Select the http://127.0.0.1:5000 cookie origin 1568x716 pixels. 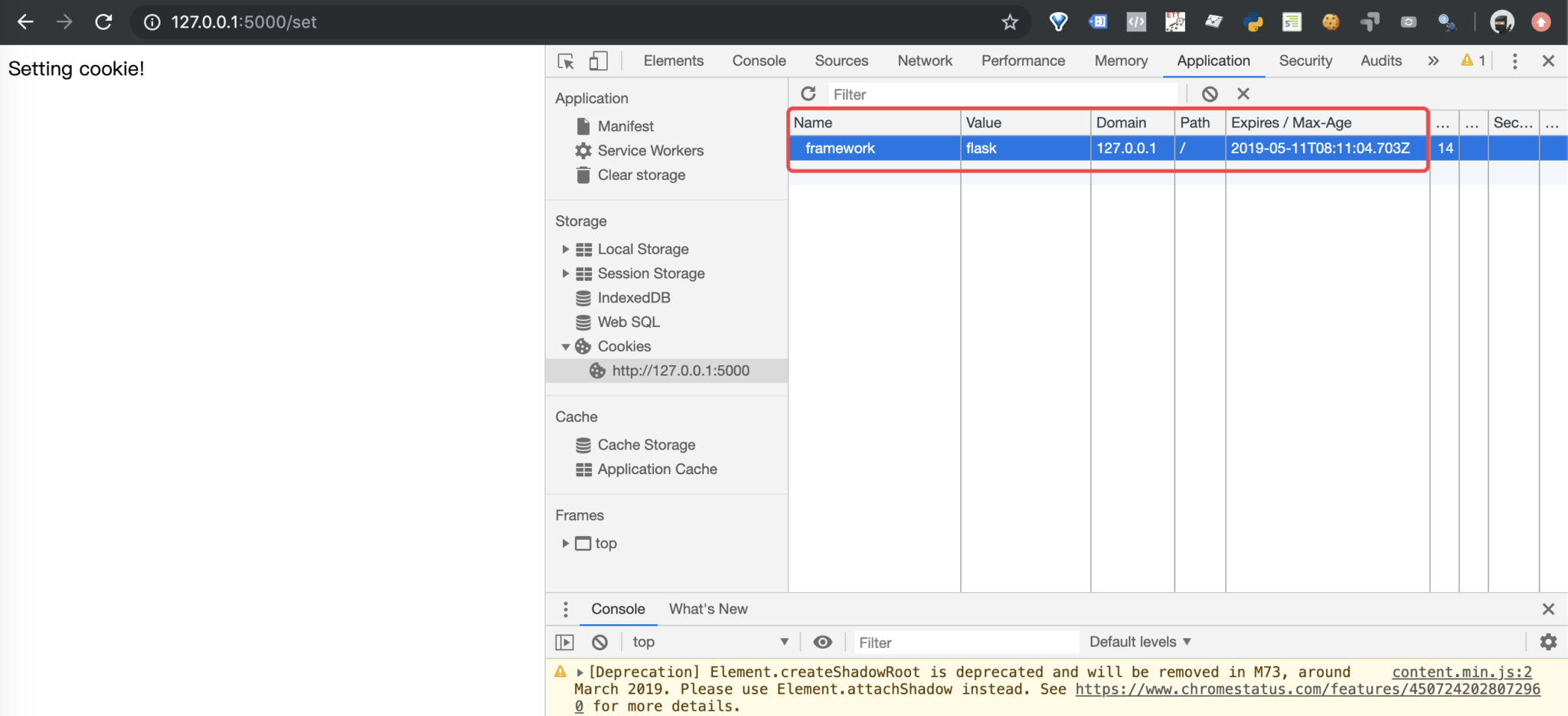tap(680, 371)
